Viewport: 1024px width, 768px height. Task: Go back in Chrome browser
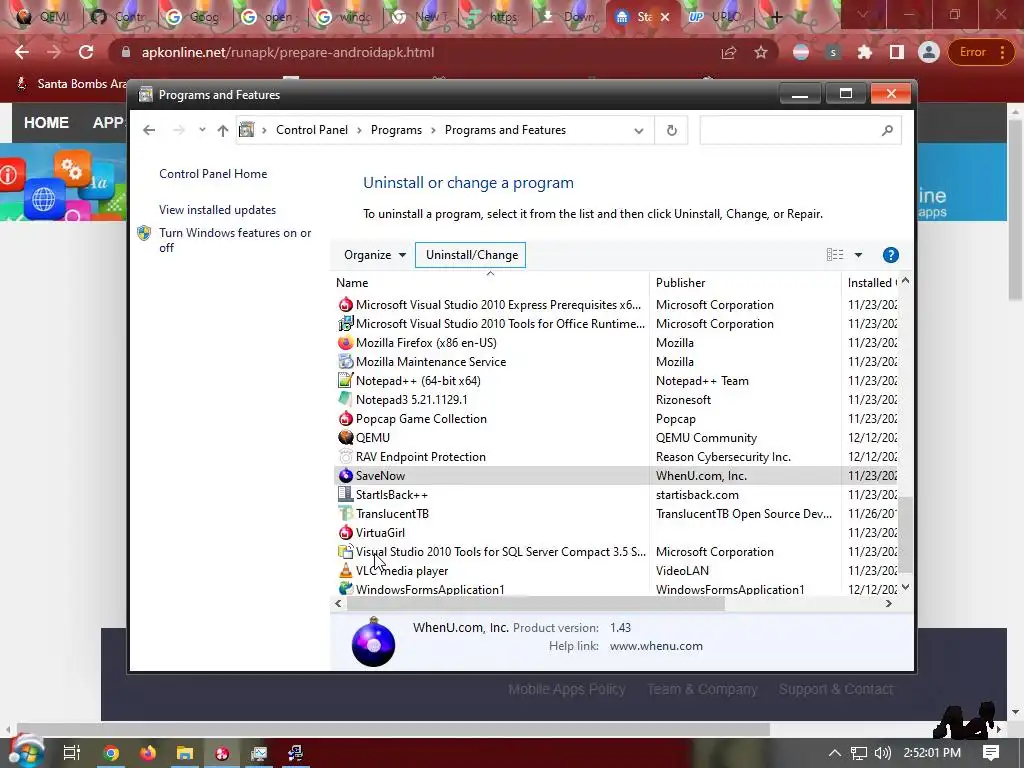(x=22, y=52)
